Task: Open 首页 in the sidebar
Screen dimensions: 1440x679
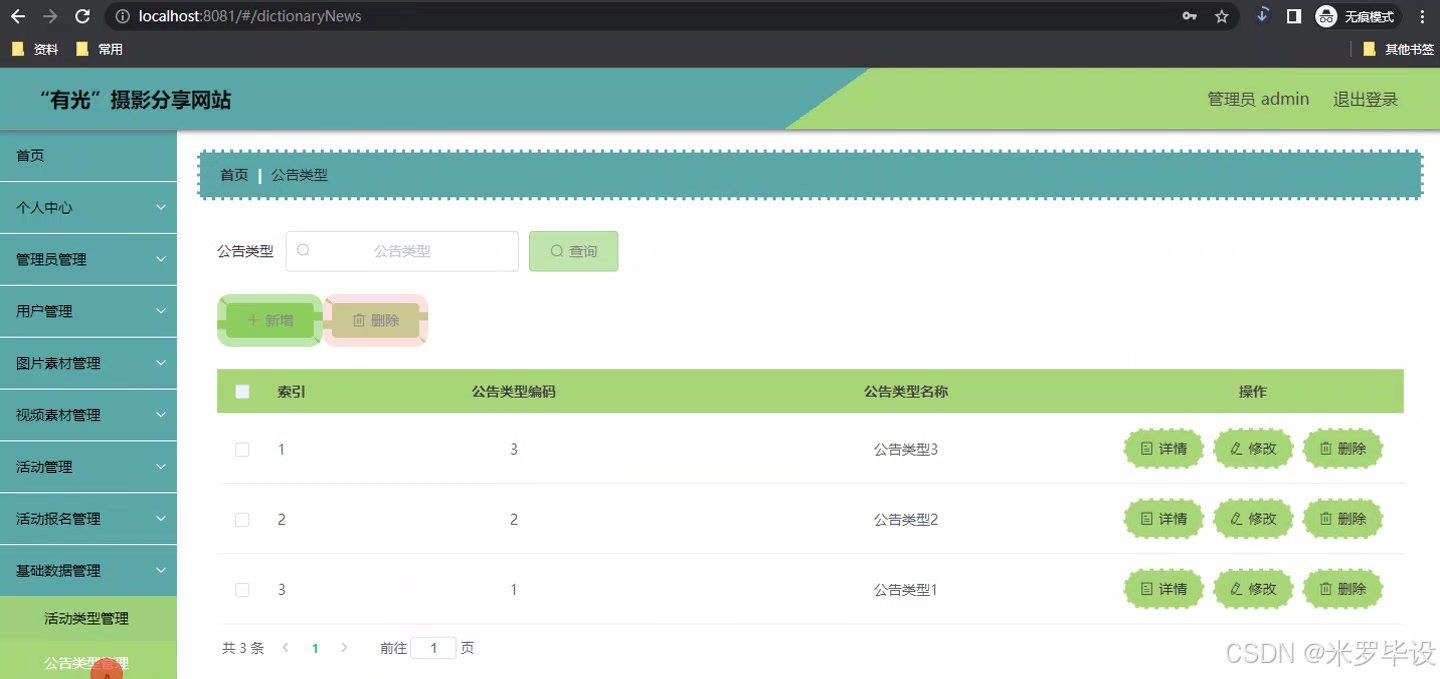Action: point(88,156)
